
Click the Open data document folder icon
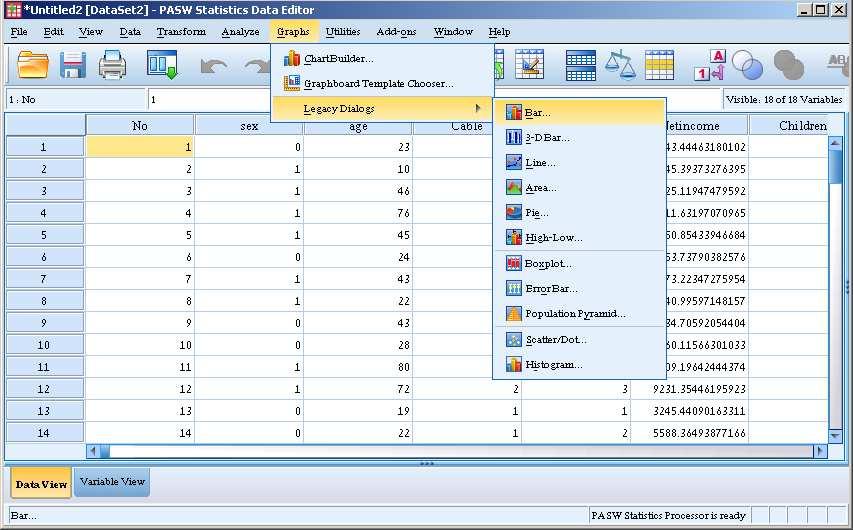[33, 65]
